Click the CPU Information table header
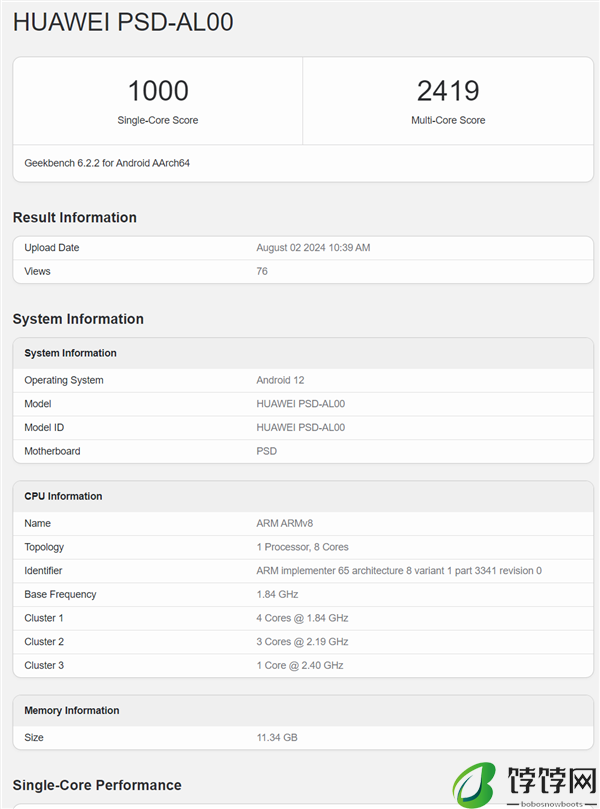Image resolution: width=600 pixels, height=809 pixels. [63, 496]
